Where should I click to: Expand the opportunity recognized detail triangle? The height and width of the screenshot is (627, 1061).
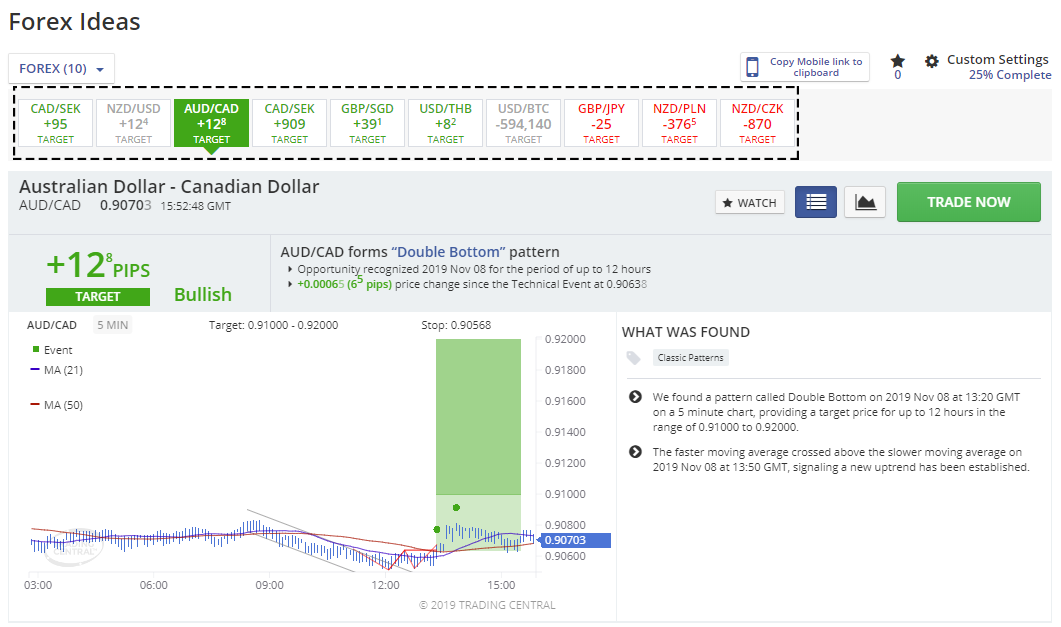point(290,269)
